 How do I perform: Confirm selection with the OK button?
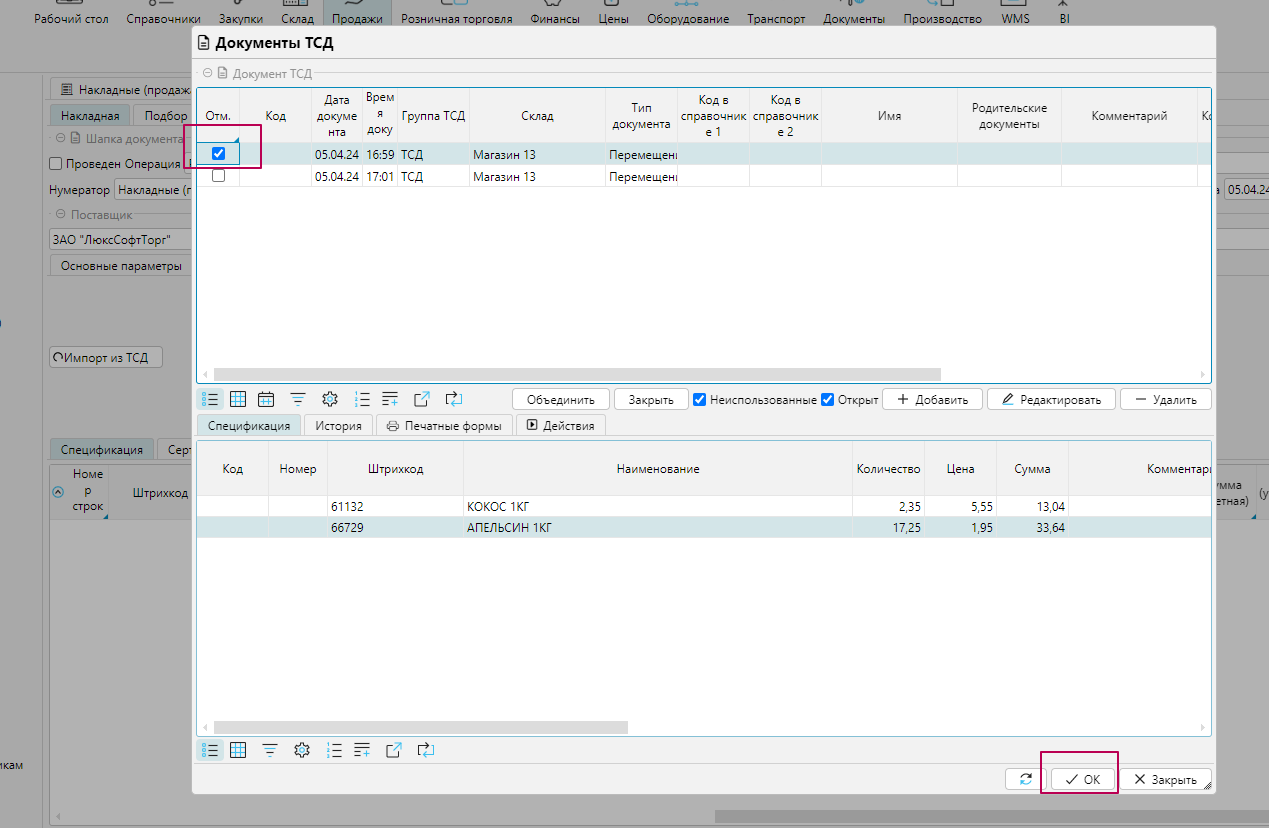pyautogui.click(x=1083, y=779)
